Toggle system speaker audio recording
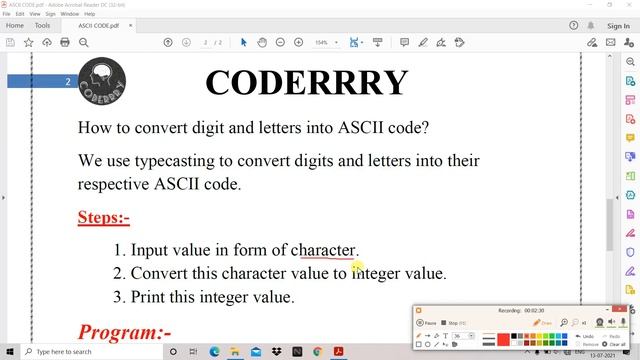640x360 pixels. (x=611, y=322)
